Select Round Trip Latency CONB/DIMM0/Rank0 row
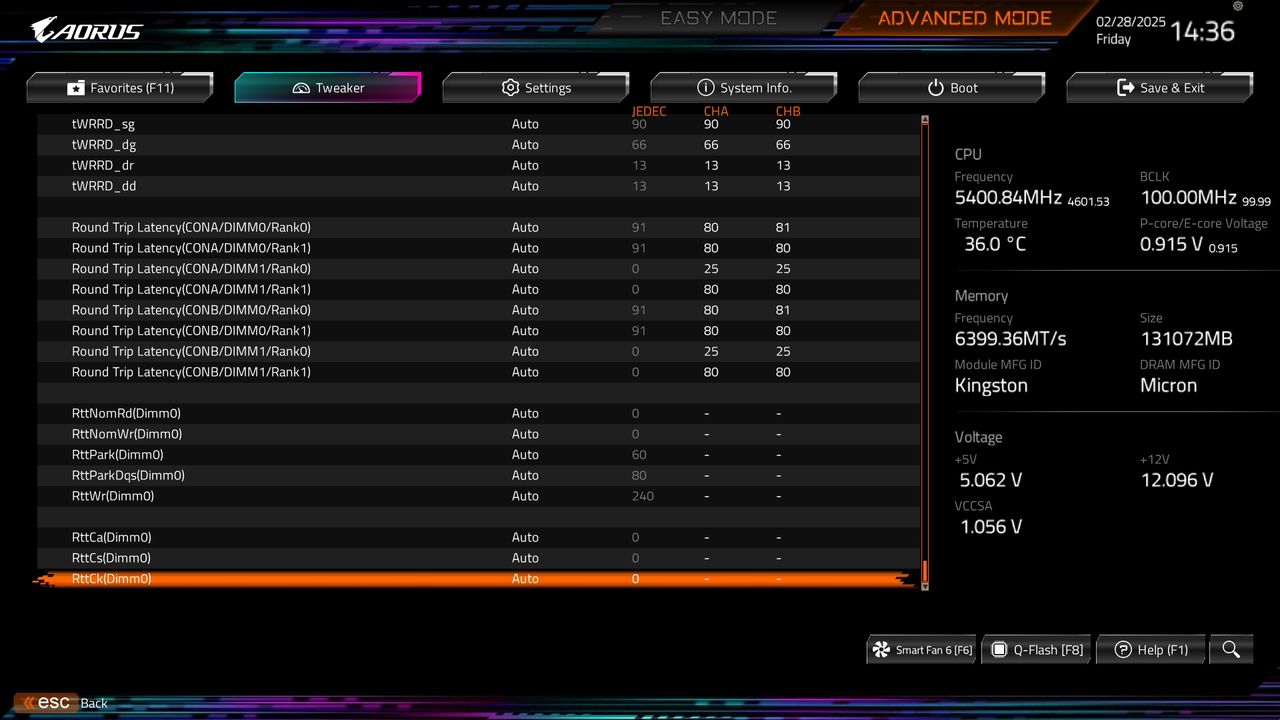1280x720 pixels. click(478, 310)
